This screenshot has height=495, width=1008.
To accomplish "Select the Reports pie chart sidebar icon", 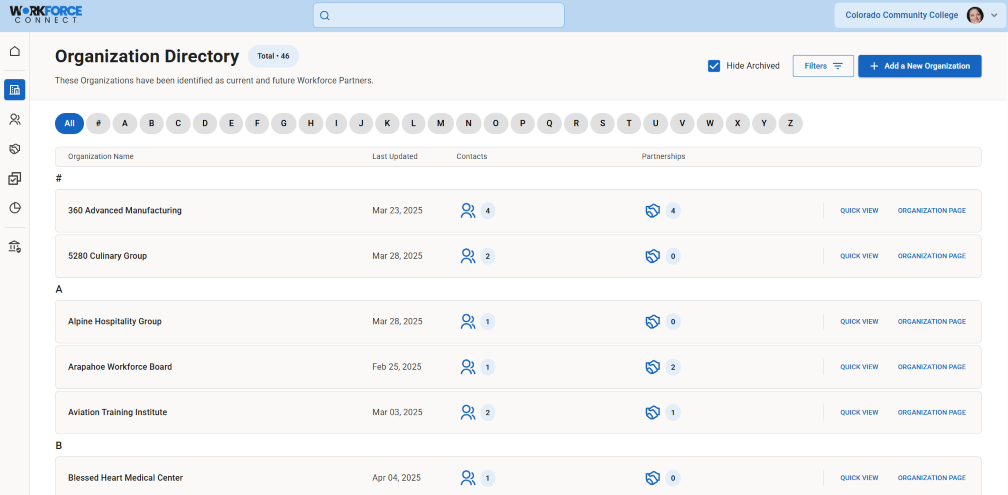I will (15, 208).
